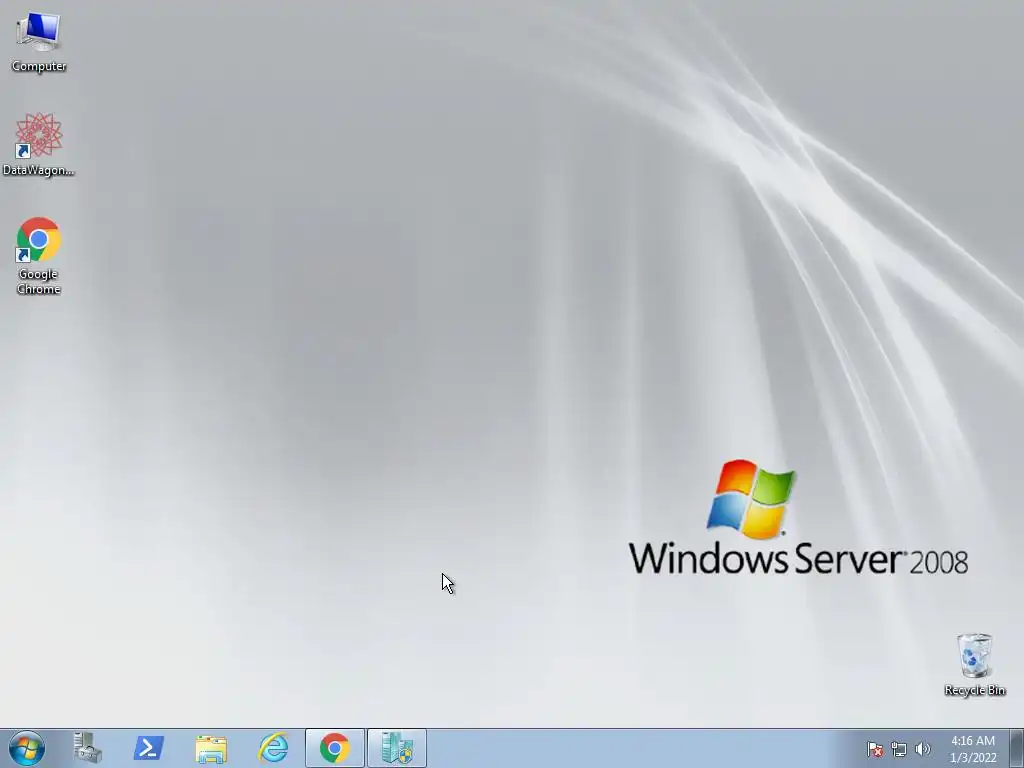This screenshot has width=1024, height=768.
Task: Open the Action Center flag tray icon
Action: (x=875, y=749)
